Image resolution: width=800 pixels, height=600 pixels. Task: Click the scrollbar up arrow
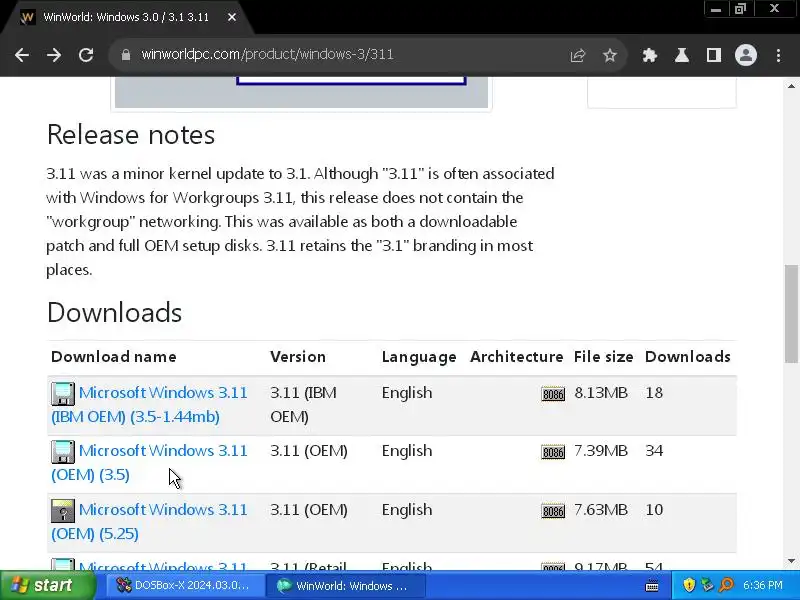(x=791, y=86)
